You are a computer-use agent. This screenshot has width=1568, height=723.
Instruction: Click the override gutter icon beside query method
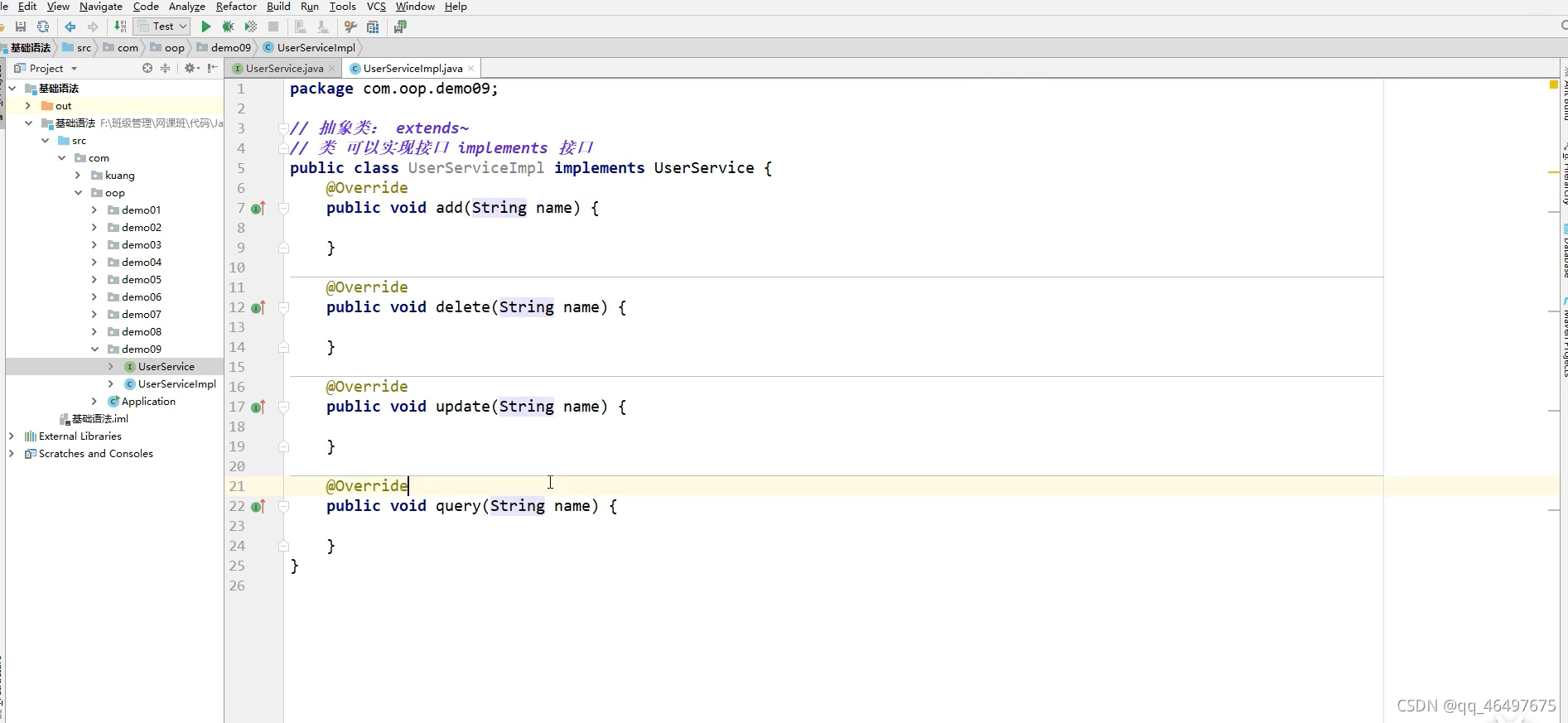pyautogui.click(x=258, y=506)
